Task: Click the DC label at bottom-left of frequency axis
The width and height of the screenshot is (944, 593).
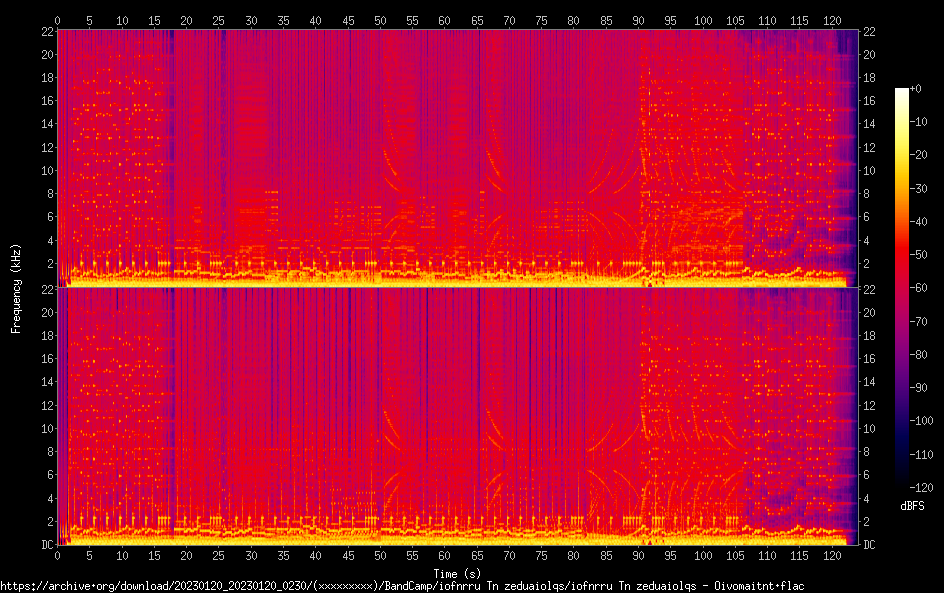Action: (45, 545)
